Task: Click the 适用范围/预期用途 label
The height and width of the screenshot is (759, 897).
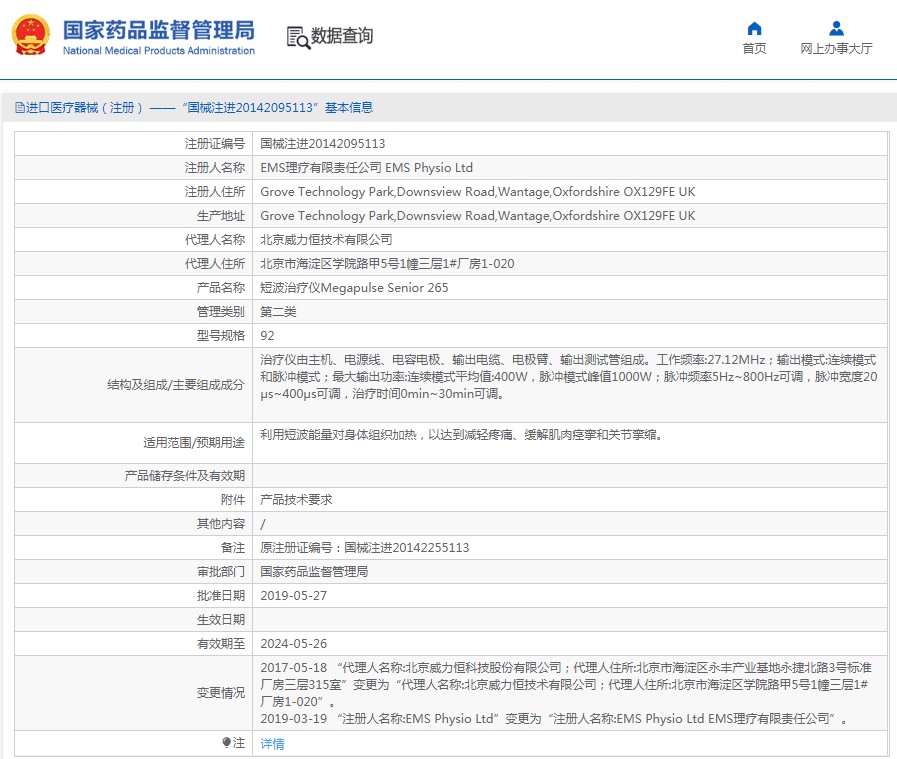Action: point(194,443)
